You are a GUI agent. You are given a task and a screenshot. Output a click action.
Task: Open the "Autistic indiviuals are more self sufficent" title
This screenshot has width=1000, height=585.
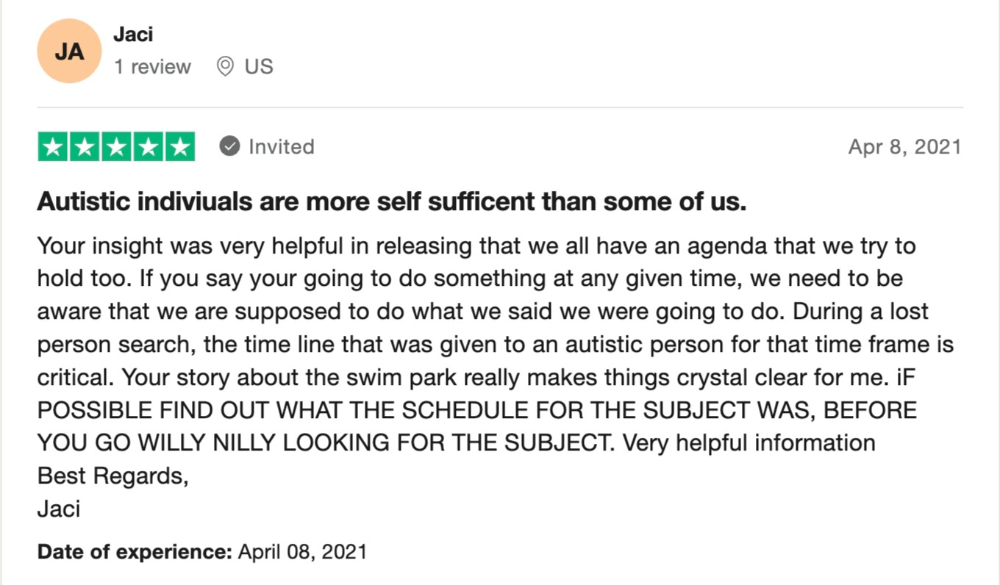[392, 202]
